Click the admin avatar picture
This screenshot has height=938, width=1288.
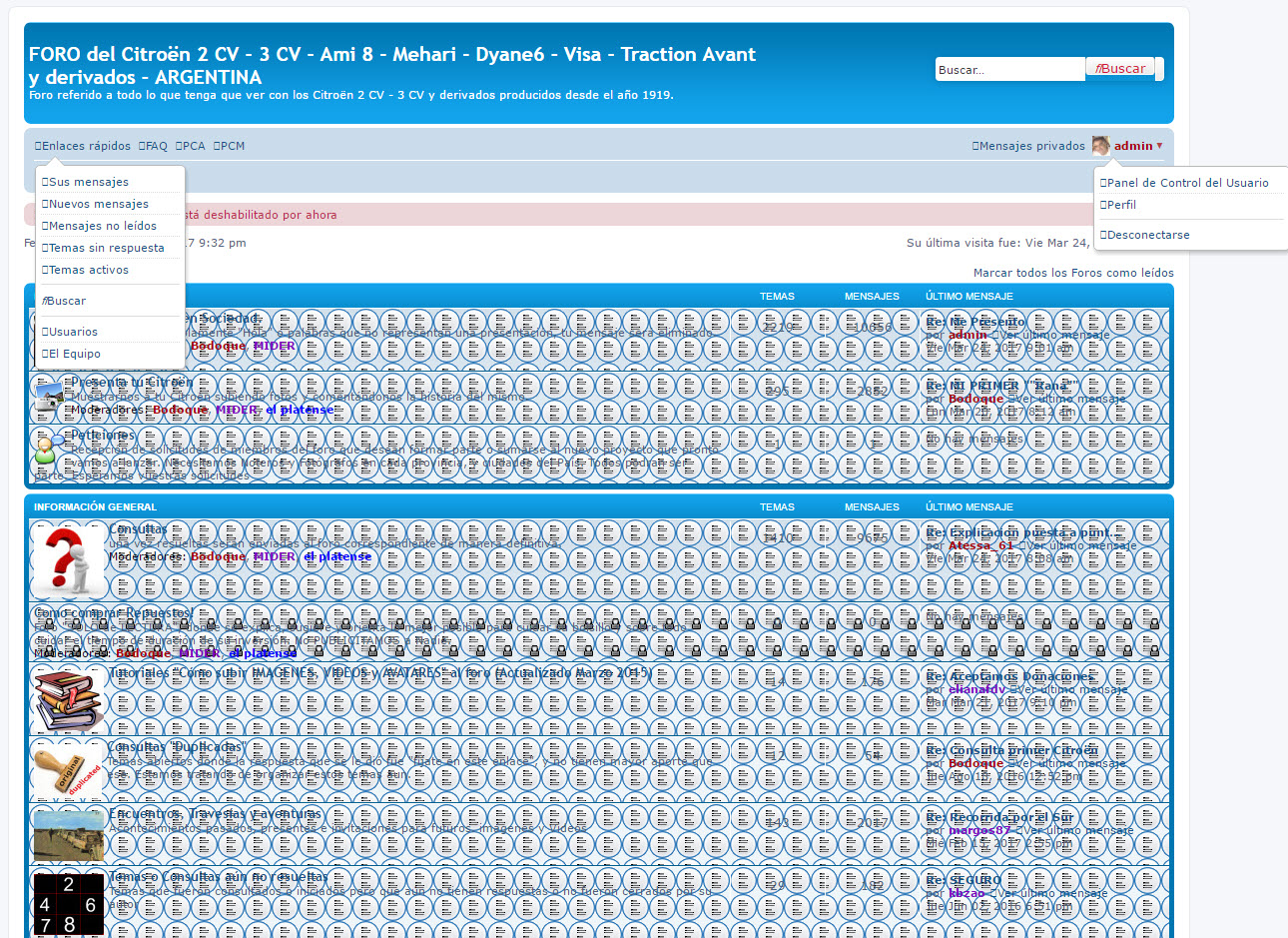click(x=1100, y=146)
